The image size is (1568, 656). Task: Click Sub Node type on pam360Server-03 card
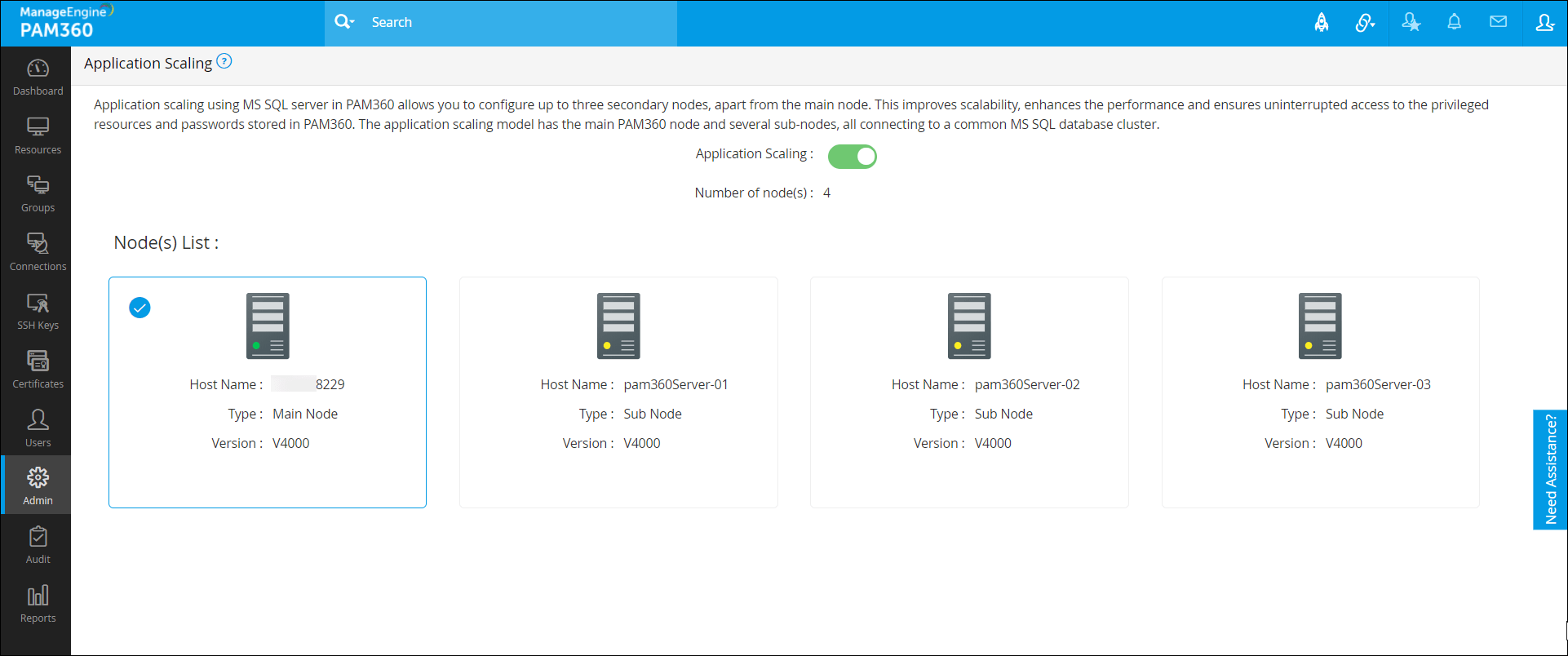(1354, 414)
